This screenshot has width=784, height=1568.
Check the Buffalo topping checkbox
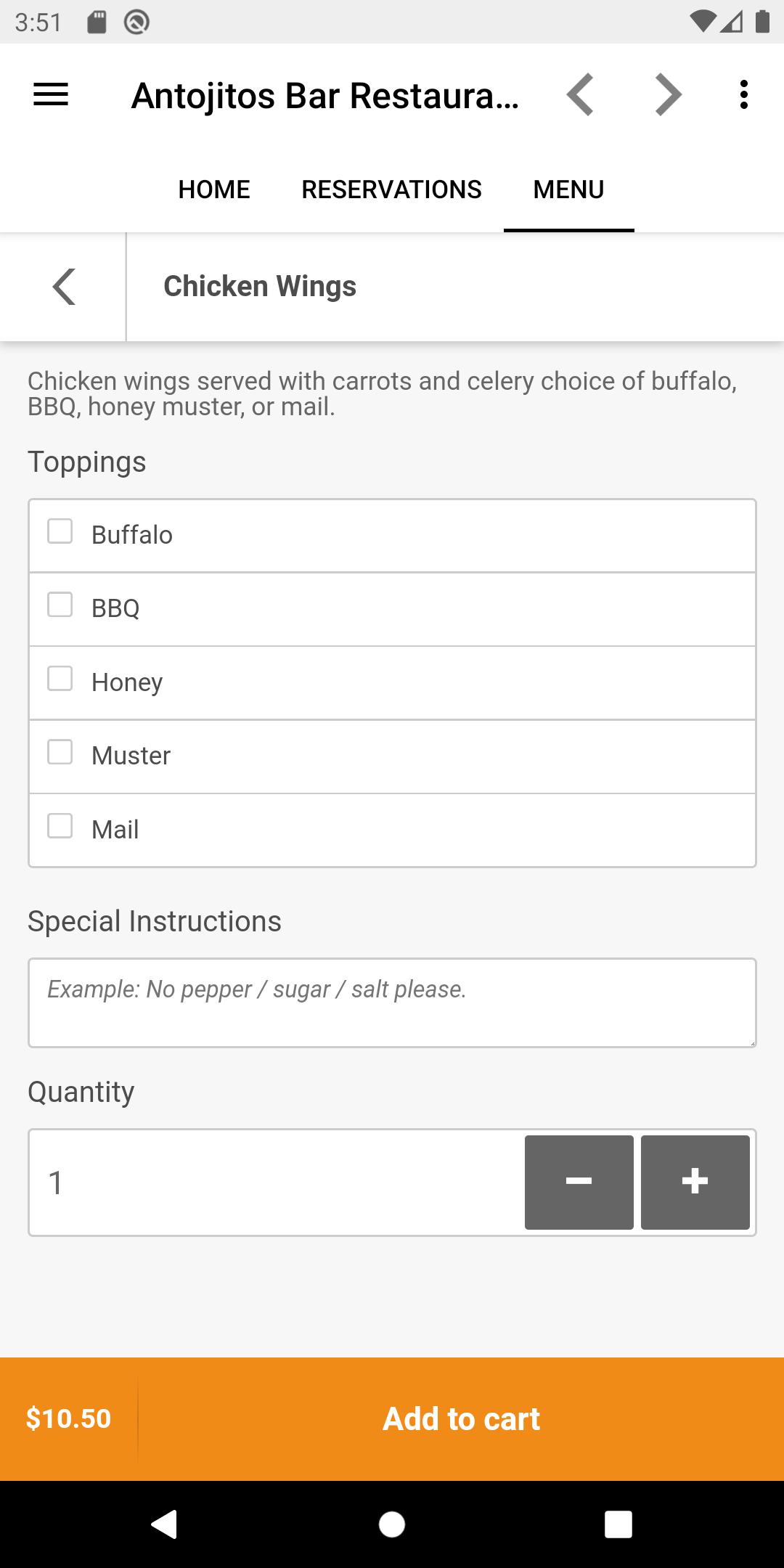click(x=60, y=531)
